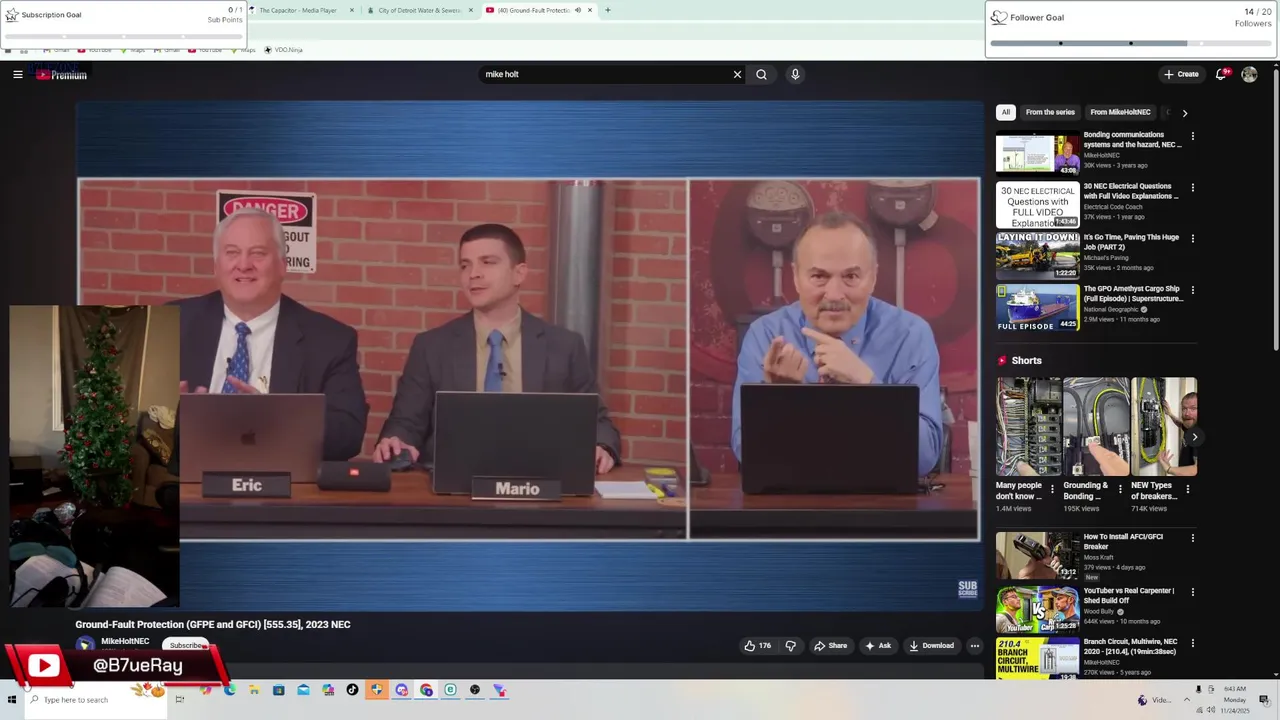This screenshot has height=720, width=1280.
Task: Open options for YouTuber vs Real Carpenter video
Action: (1192, 592)
